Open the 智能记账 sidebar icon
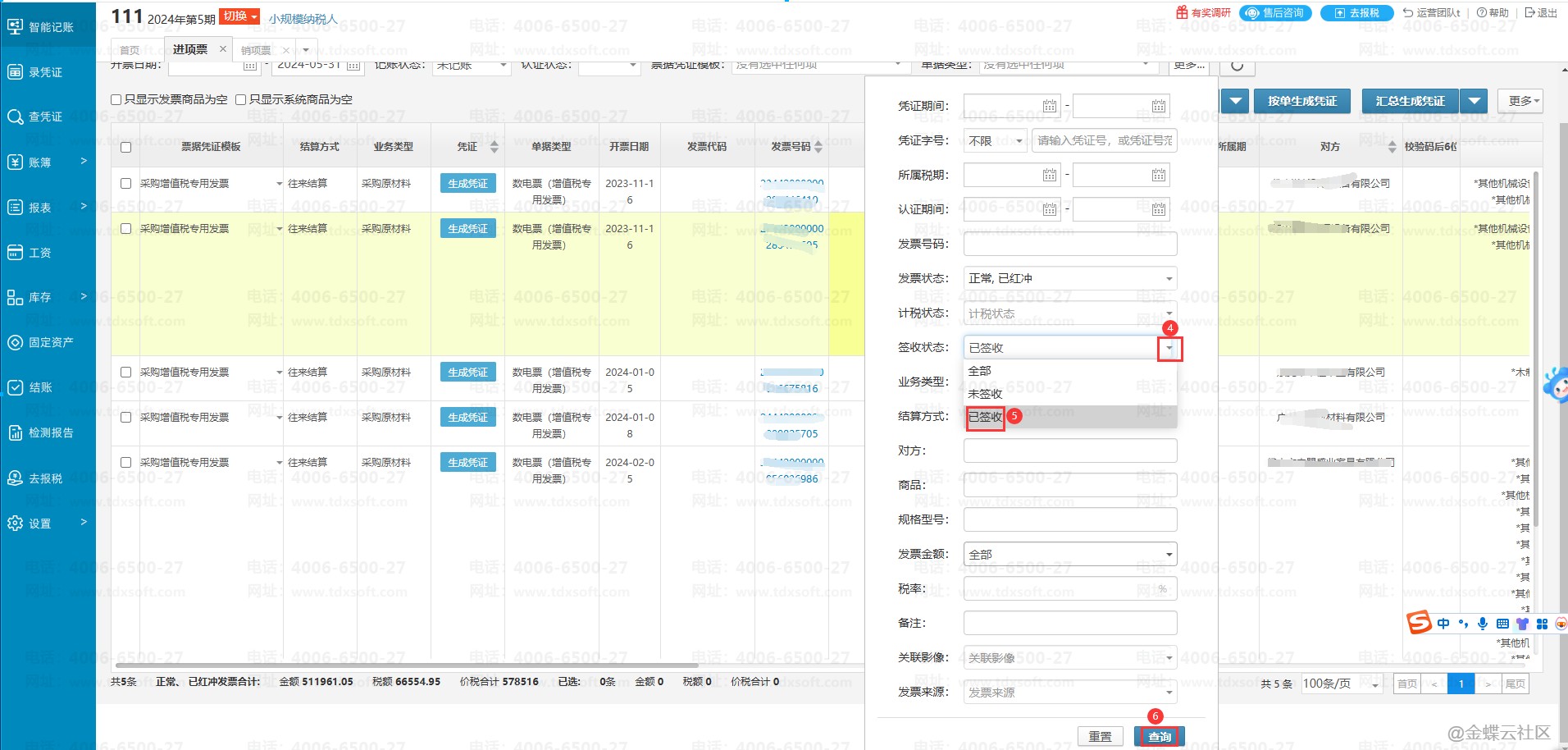 pyautogui.click(x=15, y=27)
